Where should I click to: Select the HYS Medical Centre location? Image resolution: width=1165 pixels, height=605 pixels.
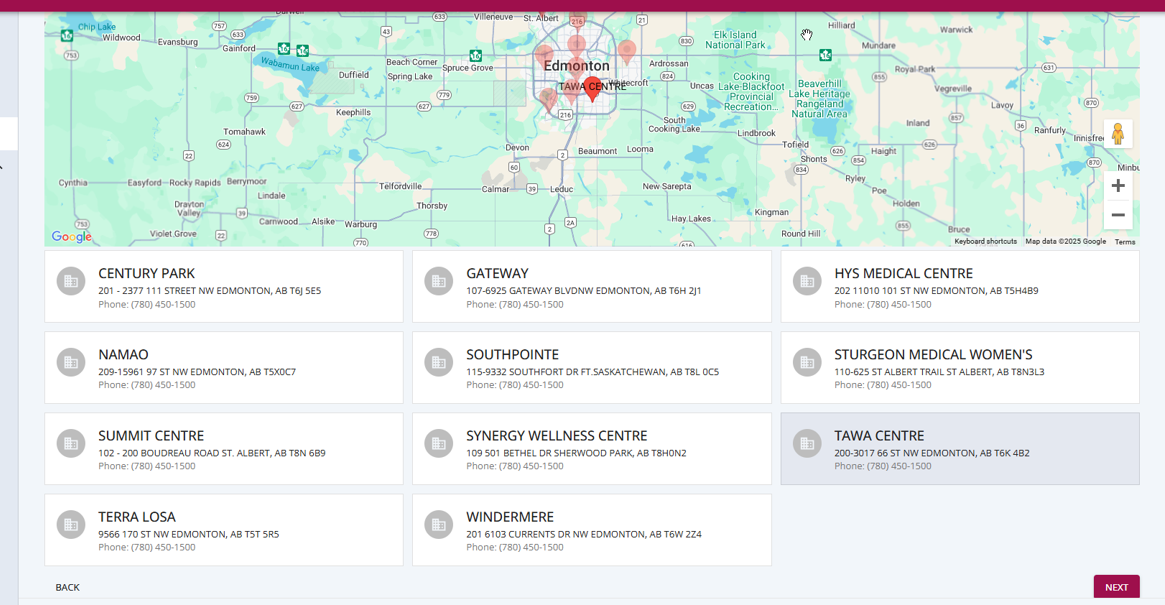pos(959,286)
